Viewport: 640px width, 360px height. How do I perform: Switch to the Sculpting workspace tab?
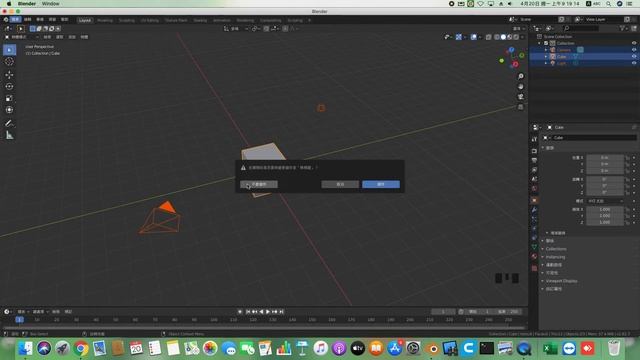[x=127, y=20]
